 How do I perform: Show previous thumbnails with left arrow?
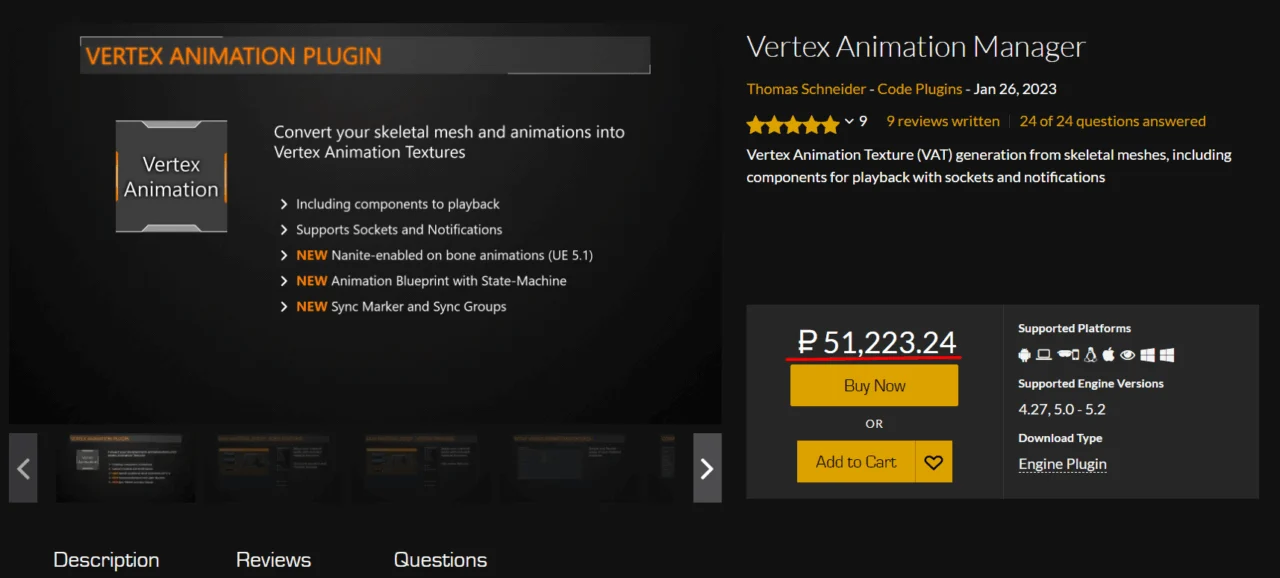23,468
